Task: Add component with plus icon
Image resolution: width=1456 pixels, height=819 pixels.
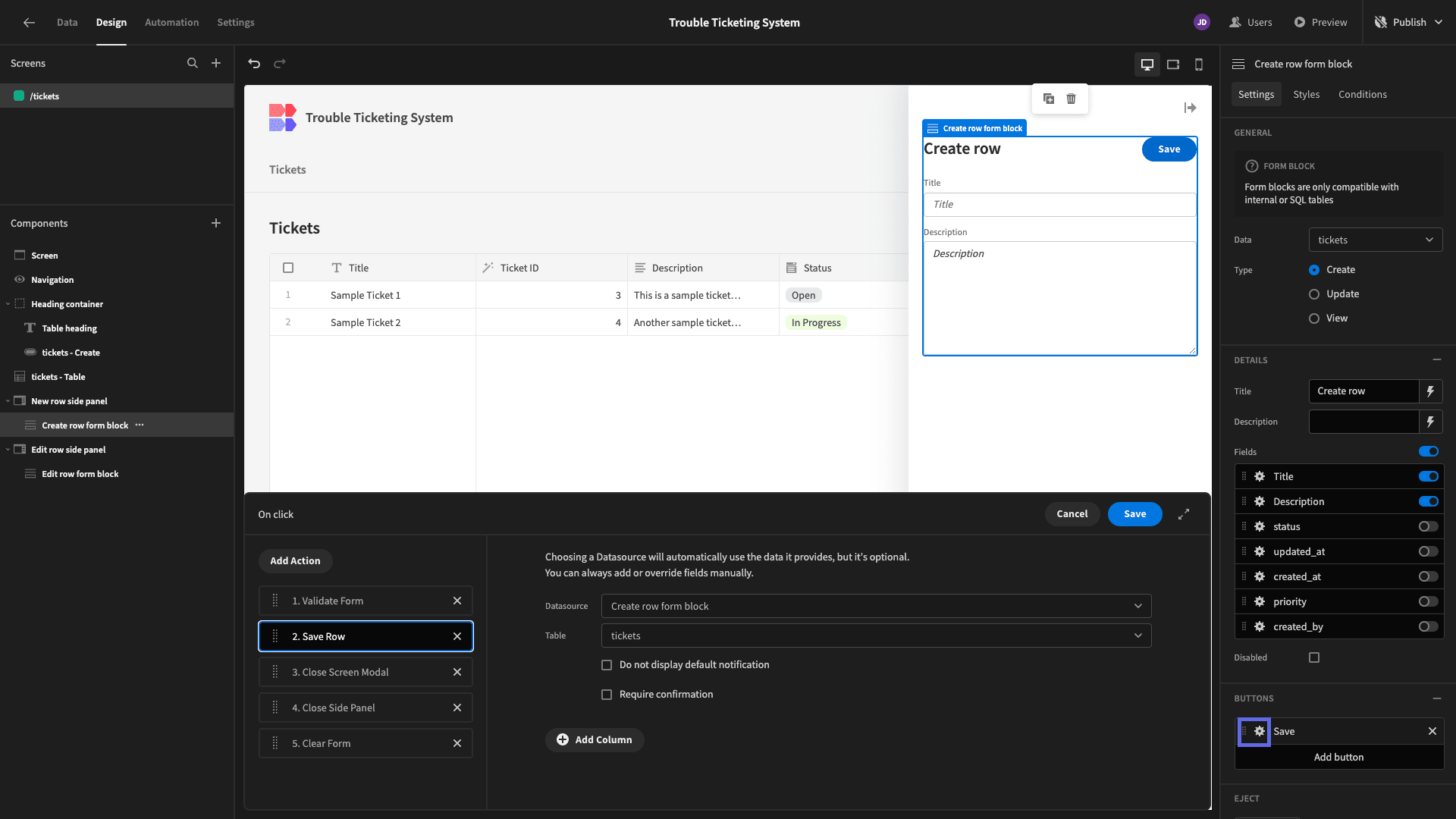Action: tap(216, 223)
